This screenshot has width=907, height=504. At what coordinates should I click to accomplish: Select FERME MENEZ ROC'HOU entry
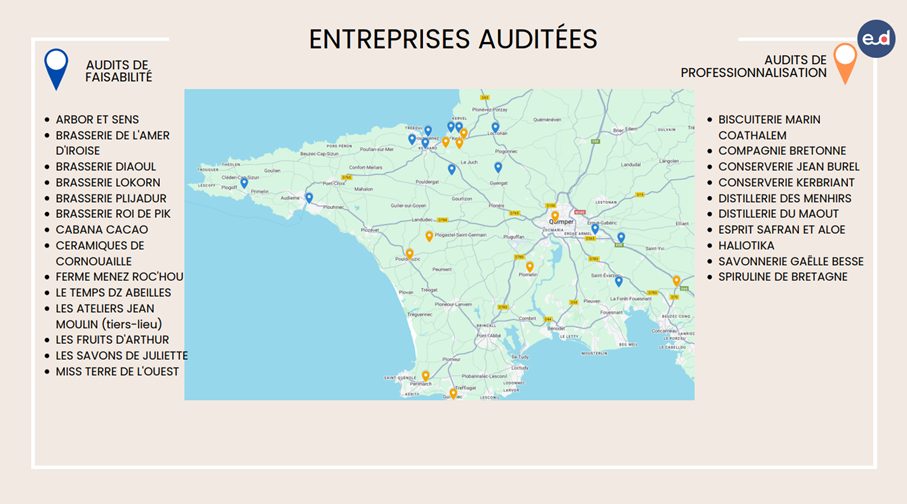120,277
